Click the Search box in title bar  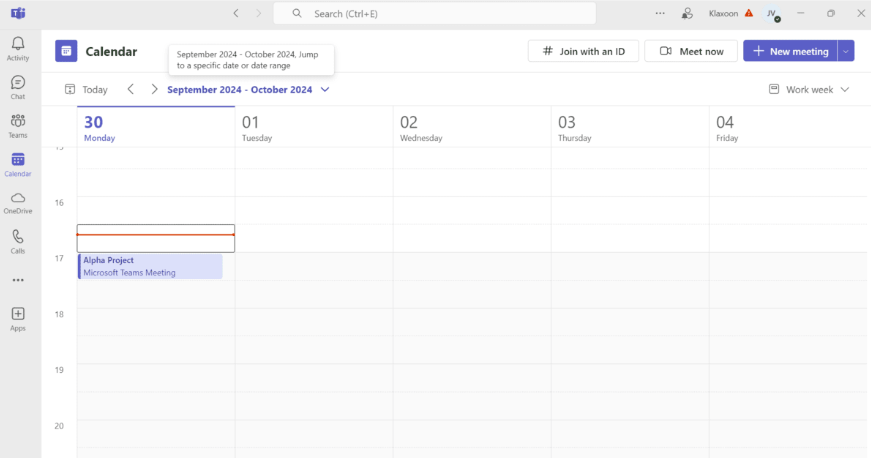pos(435,13)
